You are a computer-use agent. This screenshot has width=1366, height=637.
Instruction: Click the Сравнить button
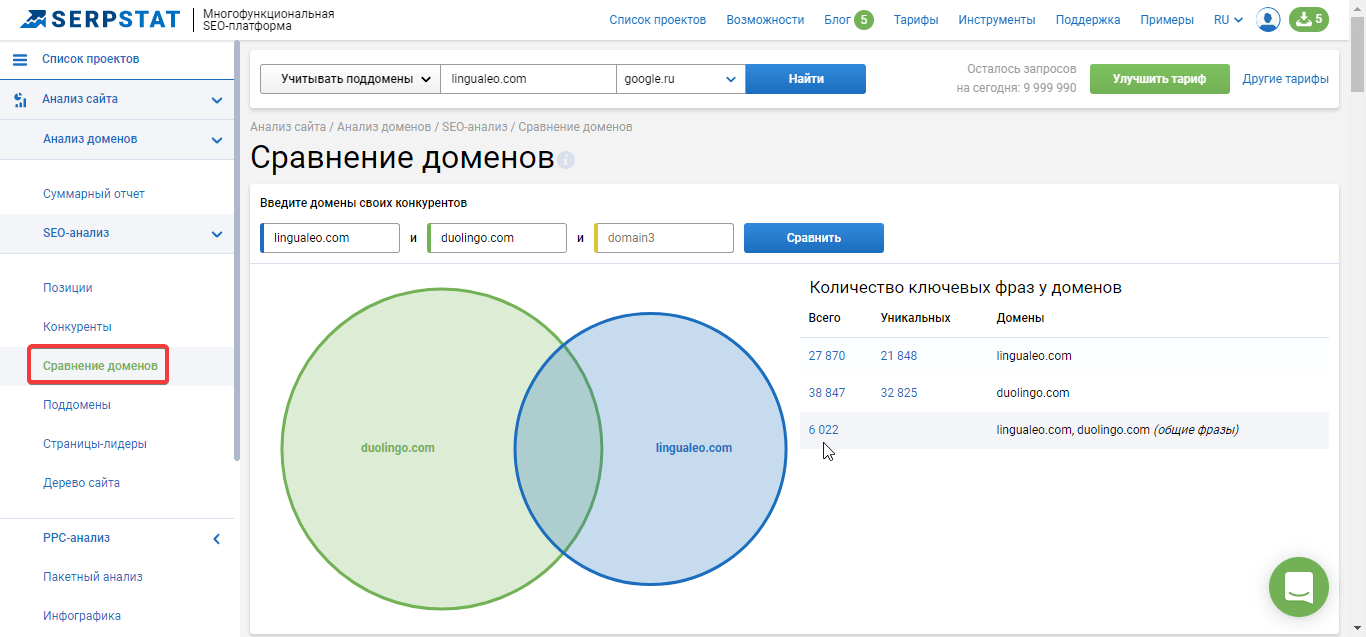(x=814, y=238)
